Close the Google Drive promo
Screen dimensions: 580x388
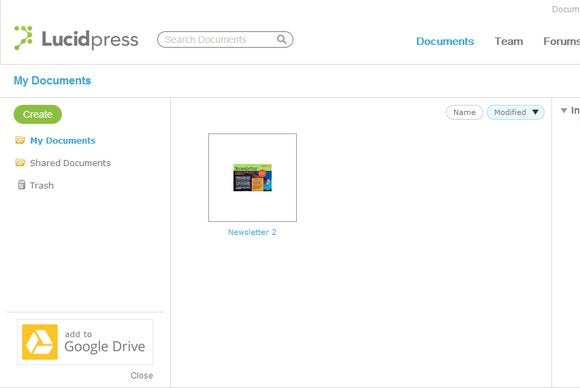click(142, 375)
